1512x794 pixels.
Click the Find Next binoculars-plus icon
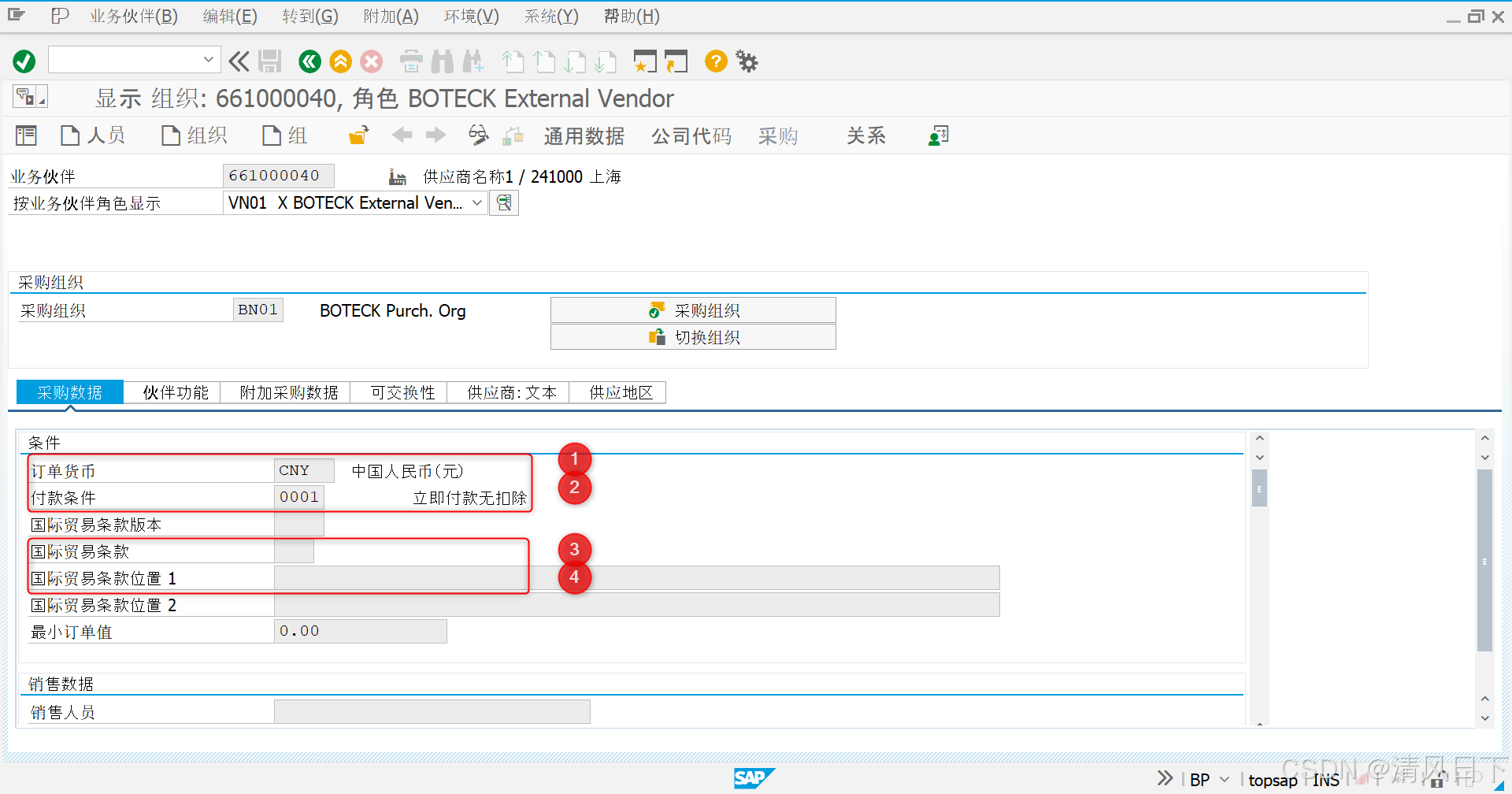(x=473, y=61)
